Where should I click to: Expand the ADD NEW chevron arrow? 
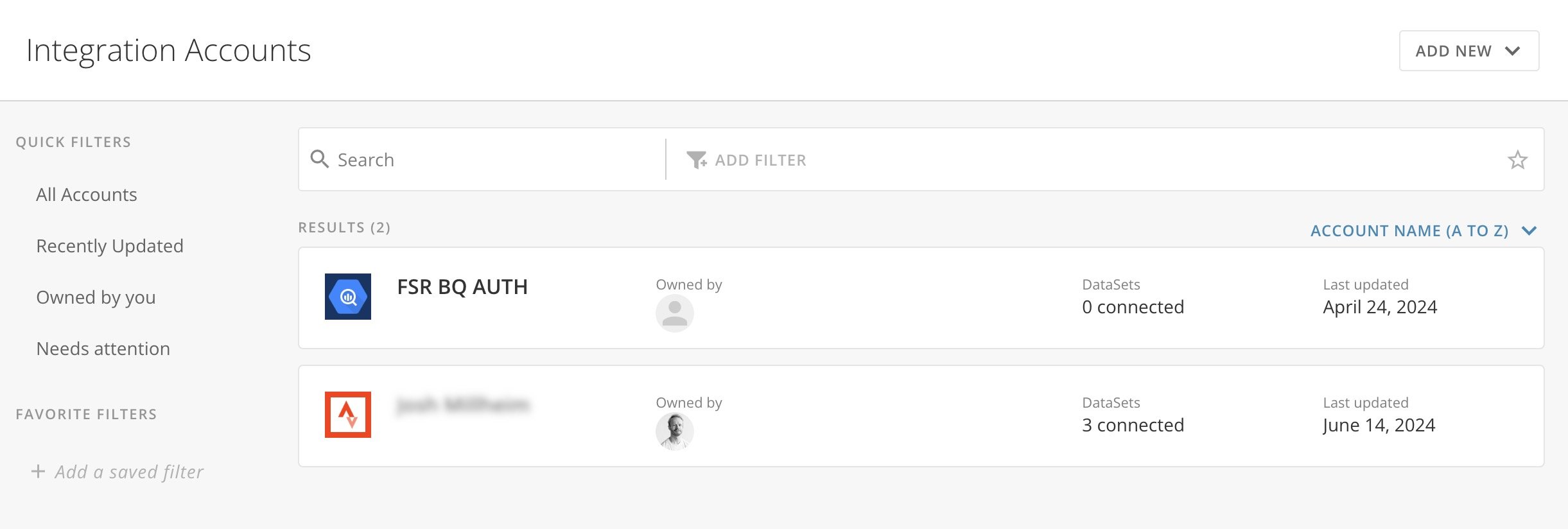point(1513,51)
